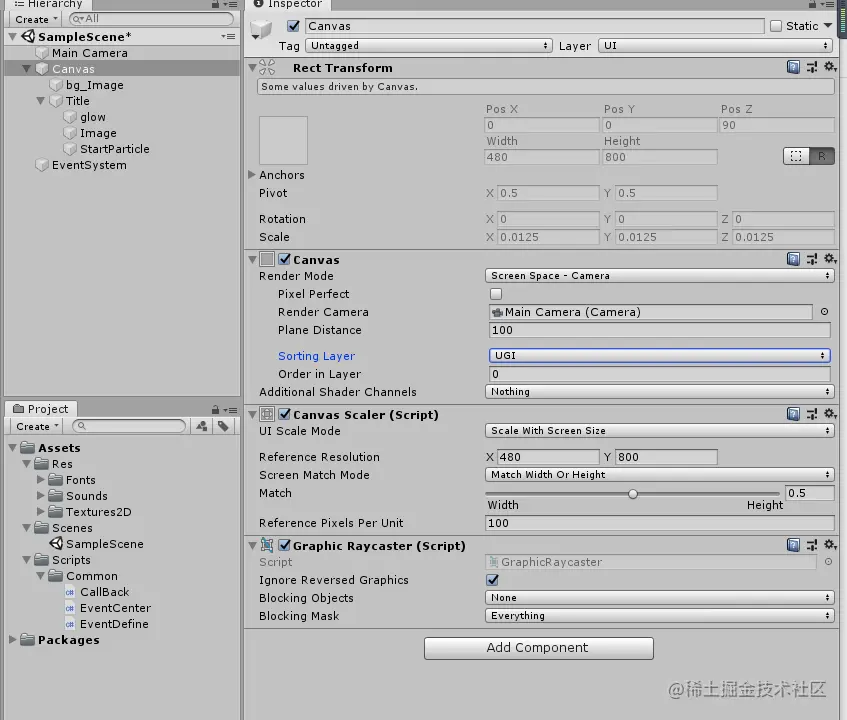The width and height of the screenshot is (847, 720).
Task: Open Rect Transform preset selector icon
Action: [812, 68]
